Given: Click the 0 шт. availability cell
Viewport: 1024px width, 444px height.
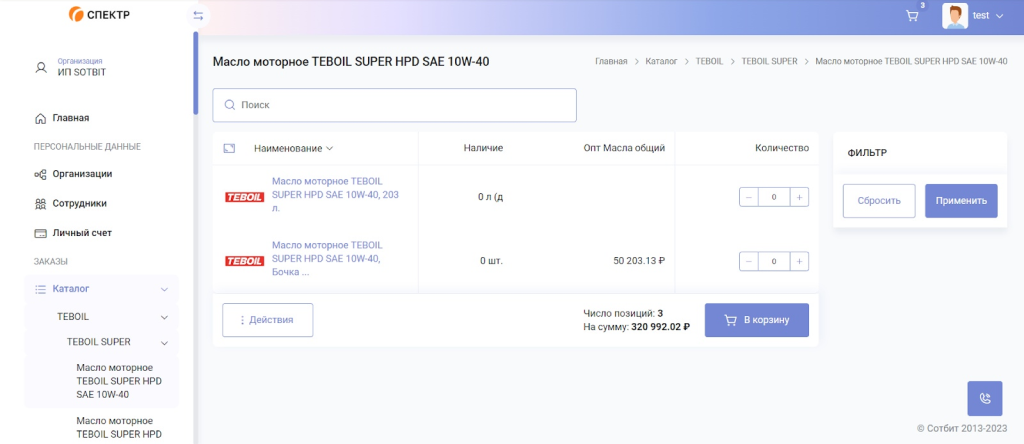Looking at the screenshot, I should tap(491, 261).
